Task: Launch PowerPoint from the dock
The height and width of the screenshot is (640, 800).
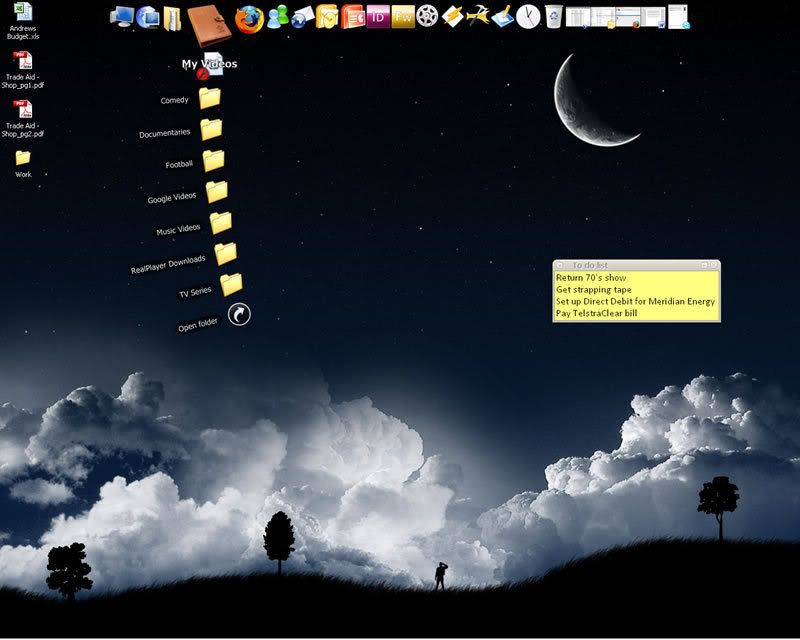Action: [x=353, y=16]
